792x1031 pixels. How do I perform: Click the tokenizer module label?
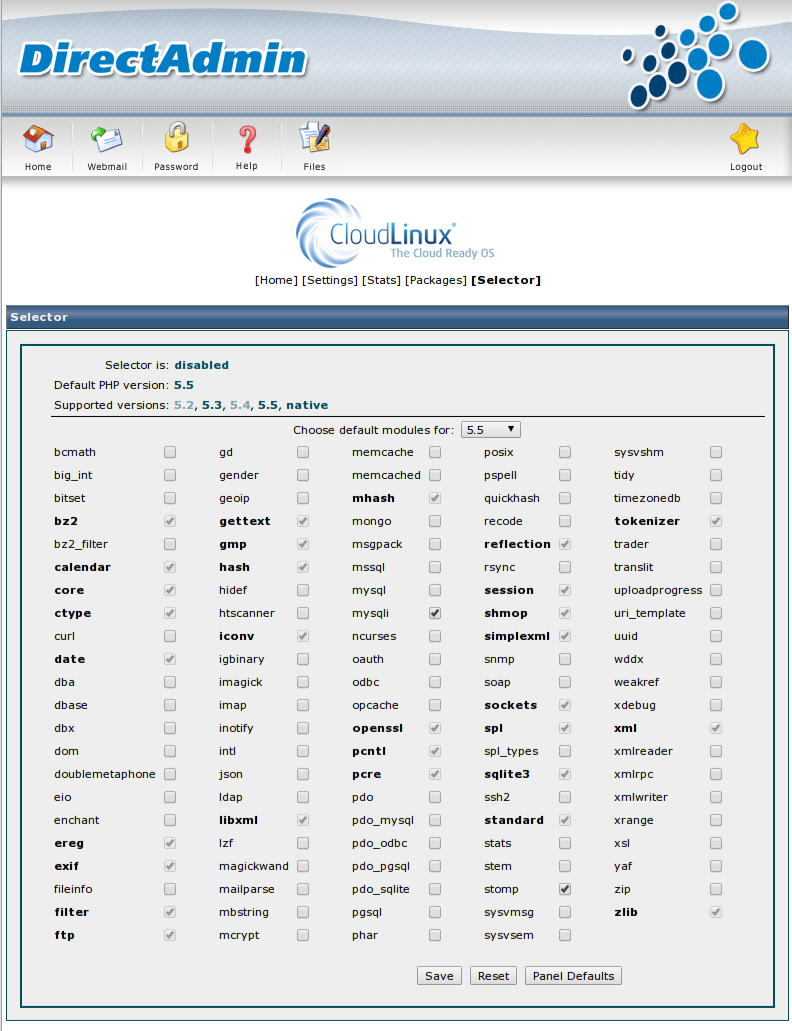647,521
